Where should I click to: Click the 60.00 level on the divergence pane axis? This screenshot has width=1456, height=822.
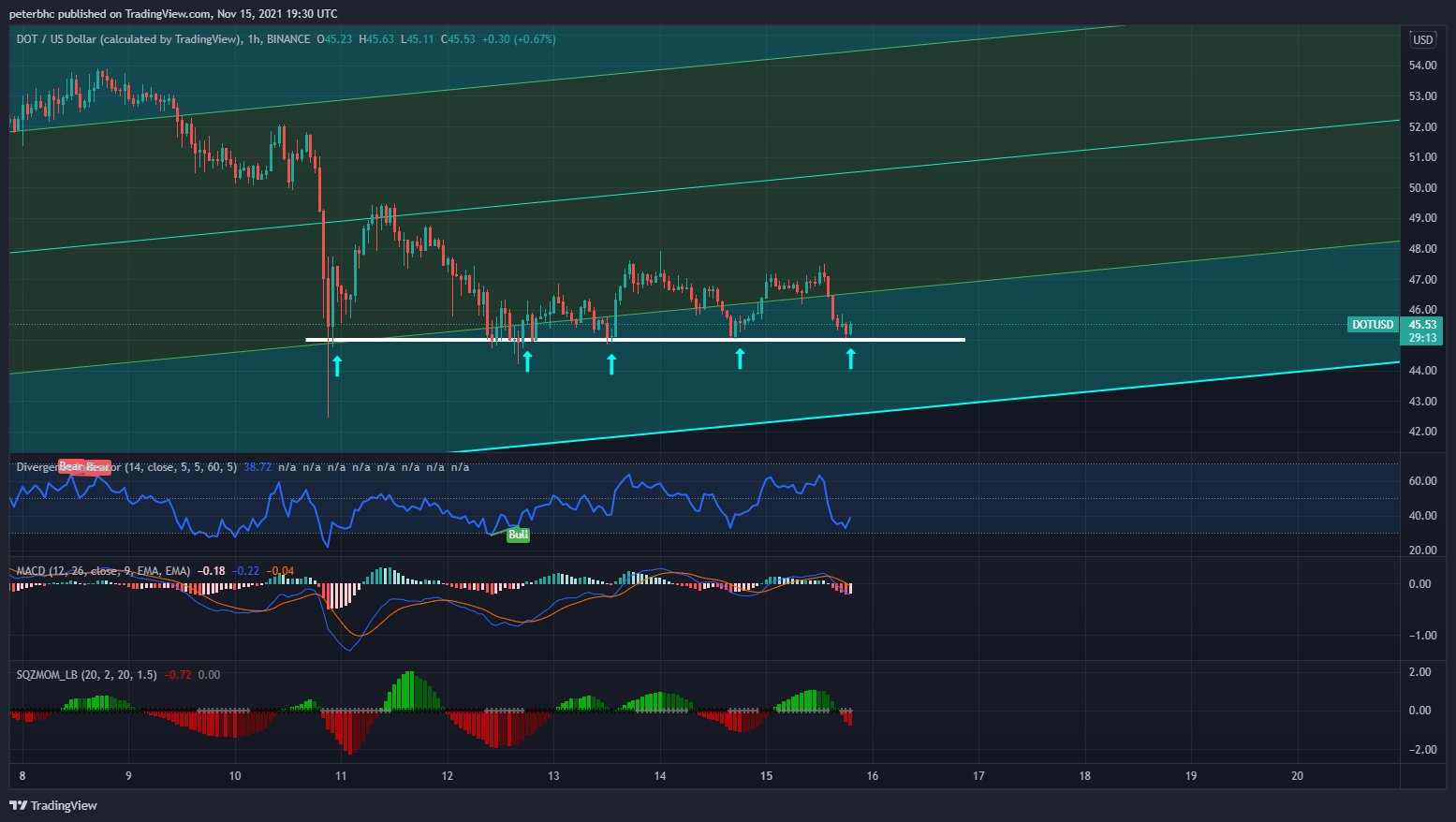1423,481
